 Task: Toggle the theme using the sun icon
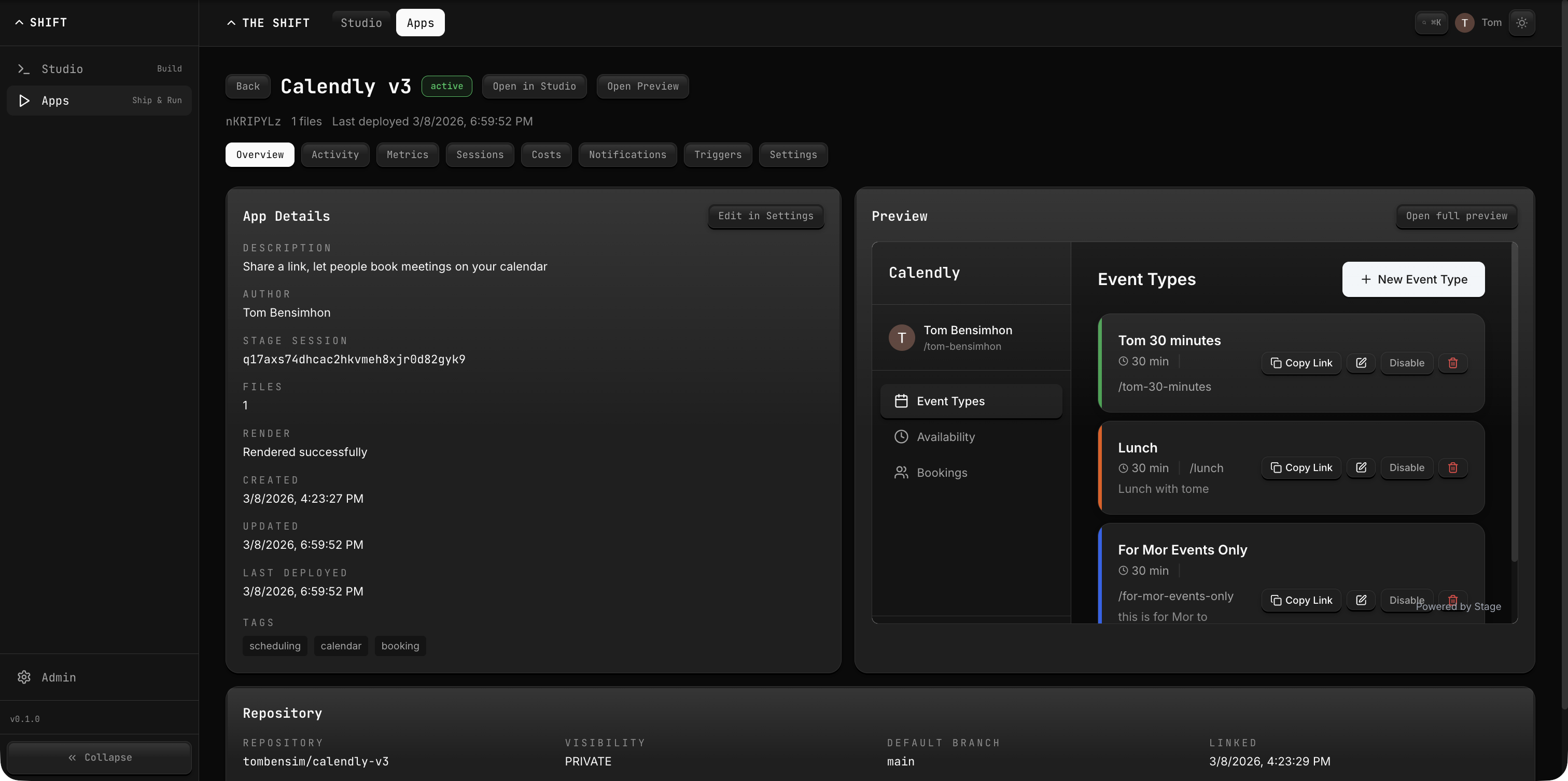tap(1522, 22)
